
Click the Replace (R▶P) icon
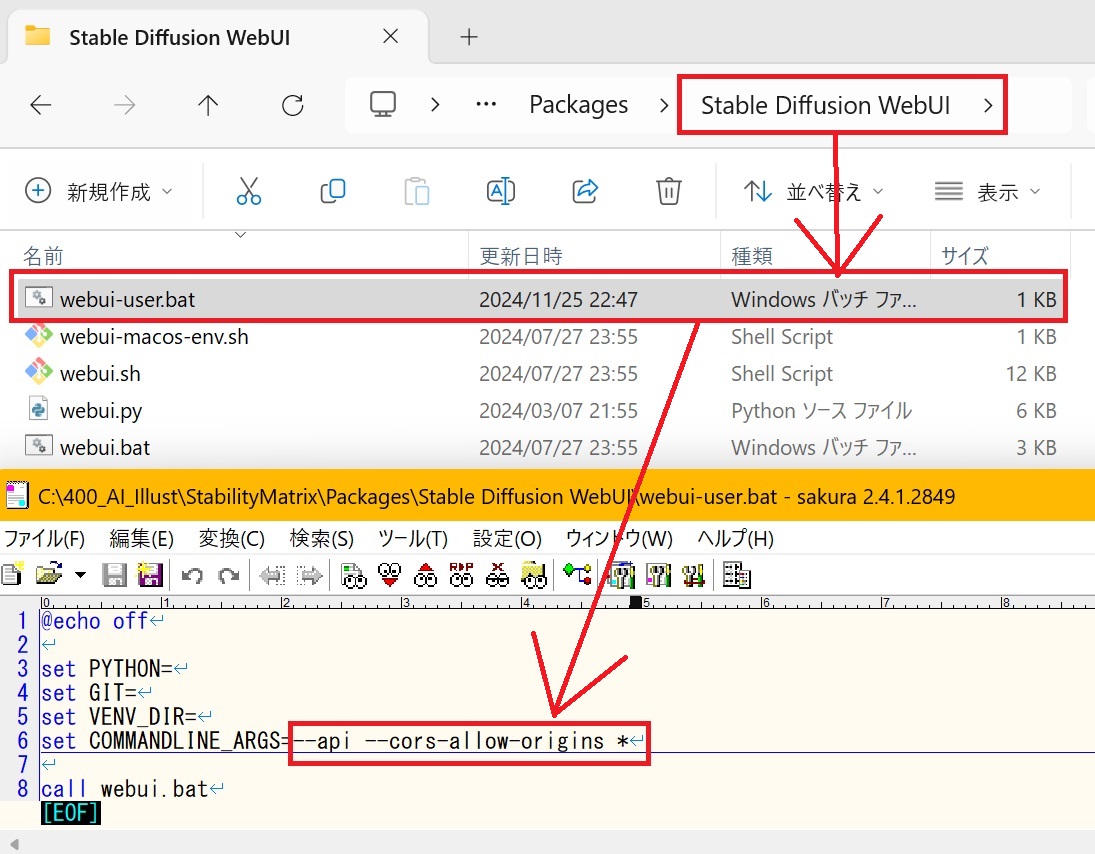(461, 575)
